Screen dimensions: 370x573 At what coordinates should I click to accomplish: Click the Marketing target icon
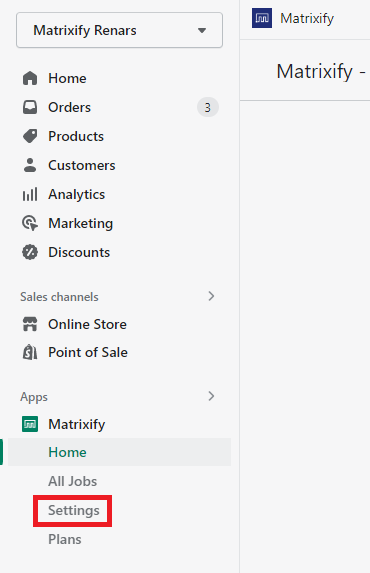point(30,223)
